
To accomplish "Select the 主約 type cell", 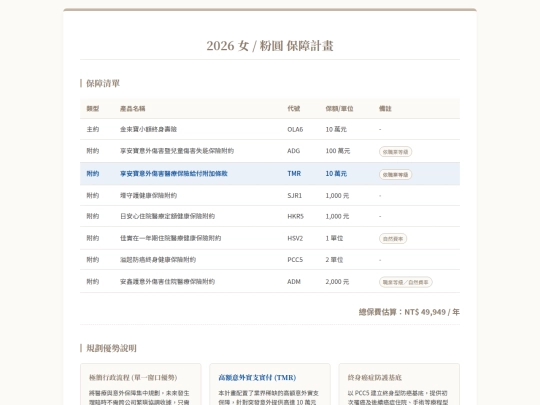I will (x=93, y=129).
